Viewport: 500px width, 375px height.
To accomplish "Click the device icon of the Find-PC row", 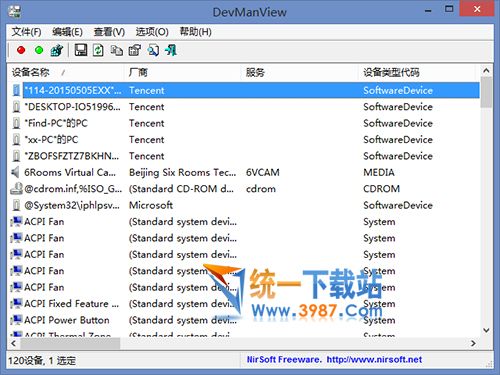I will [x=16, y=123].
